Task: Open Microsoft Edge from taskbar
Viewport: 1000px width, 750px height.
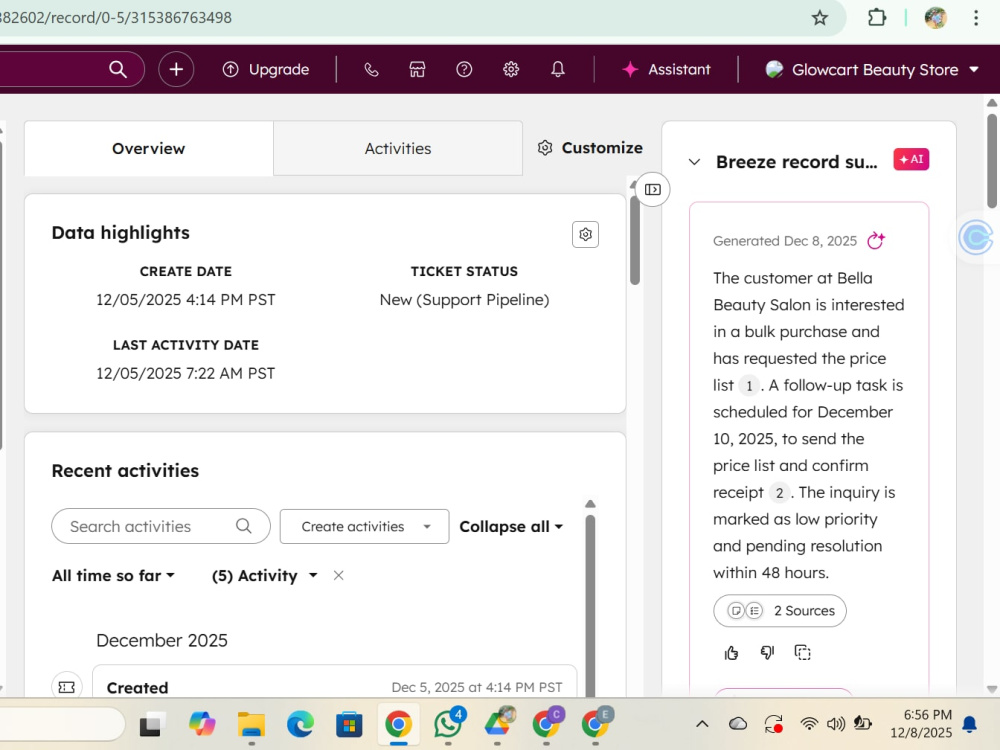Action: pos(300,724)
